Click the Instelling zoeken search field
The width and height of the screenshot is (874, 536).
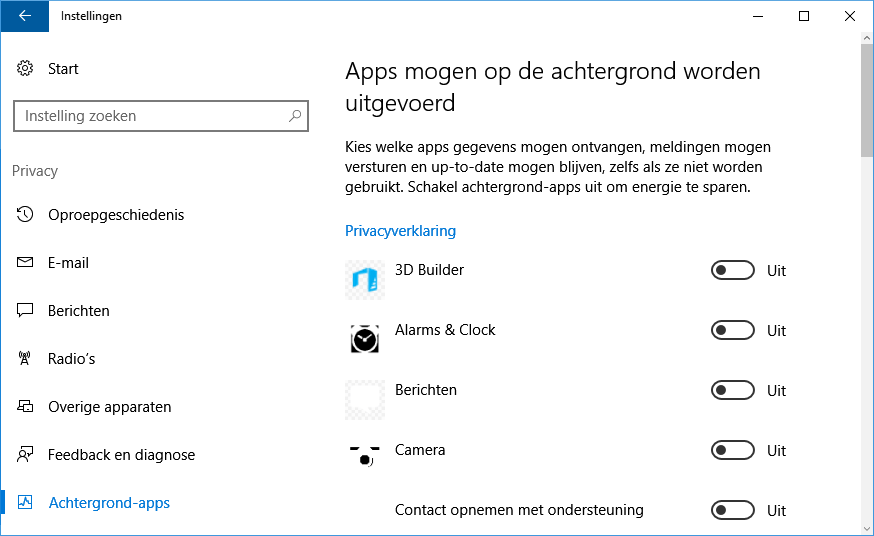tap(150, 116)
